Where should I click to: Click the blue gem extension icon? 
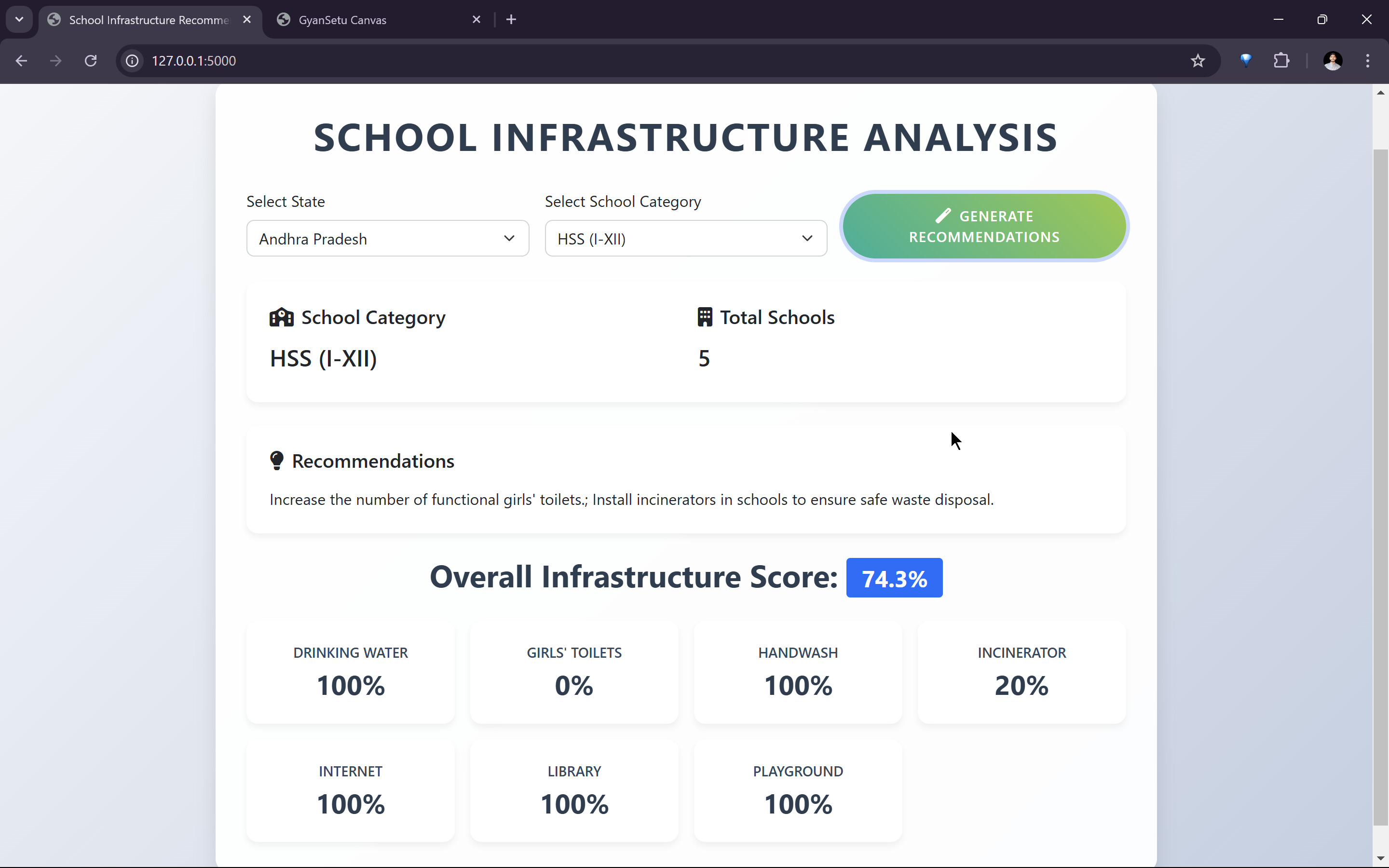pos(1245,61)
